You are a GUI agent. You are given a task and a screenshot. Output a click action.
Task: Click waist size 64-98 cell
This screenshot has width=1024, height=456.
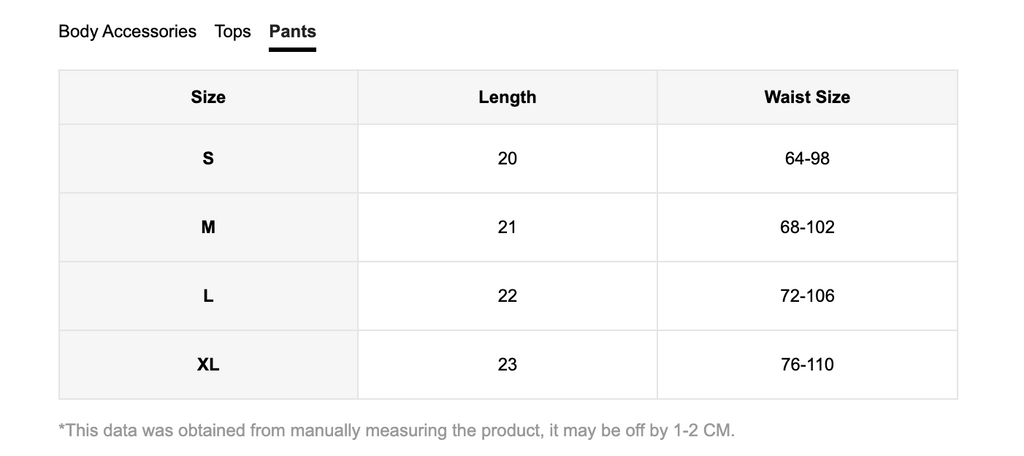(807, 159)
